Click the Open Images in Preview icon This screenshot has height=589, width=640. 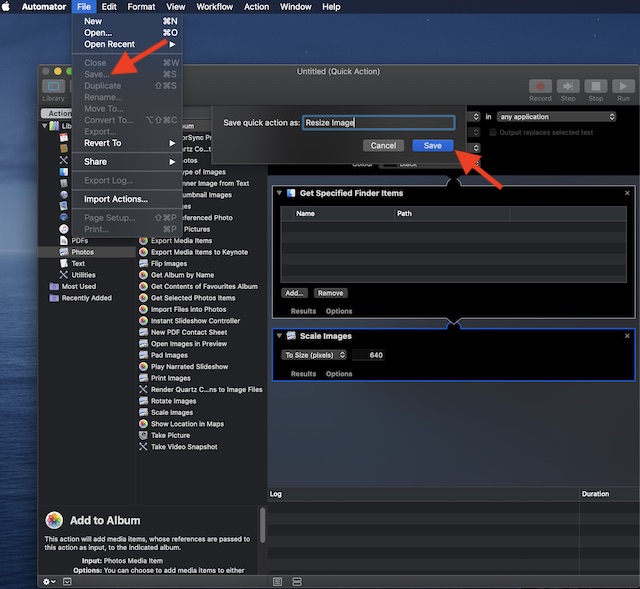click(x=143, y=344)
